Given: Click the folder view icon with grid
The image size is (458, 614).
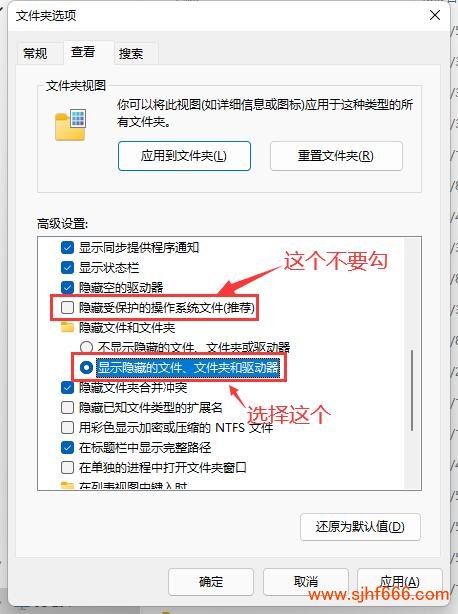Looking at the screenshot, I should click(70, 125).
